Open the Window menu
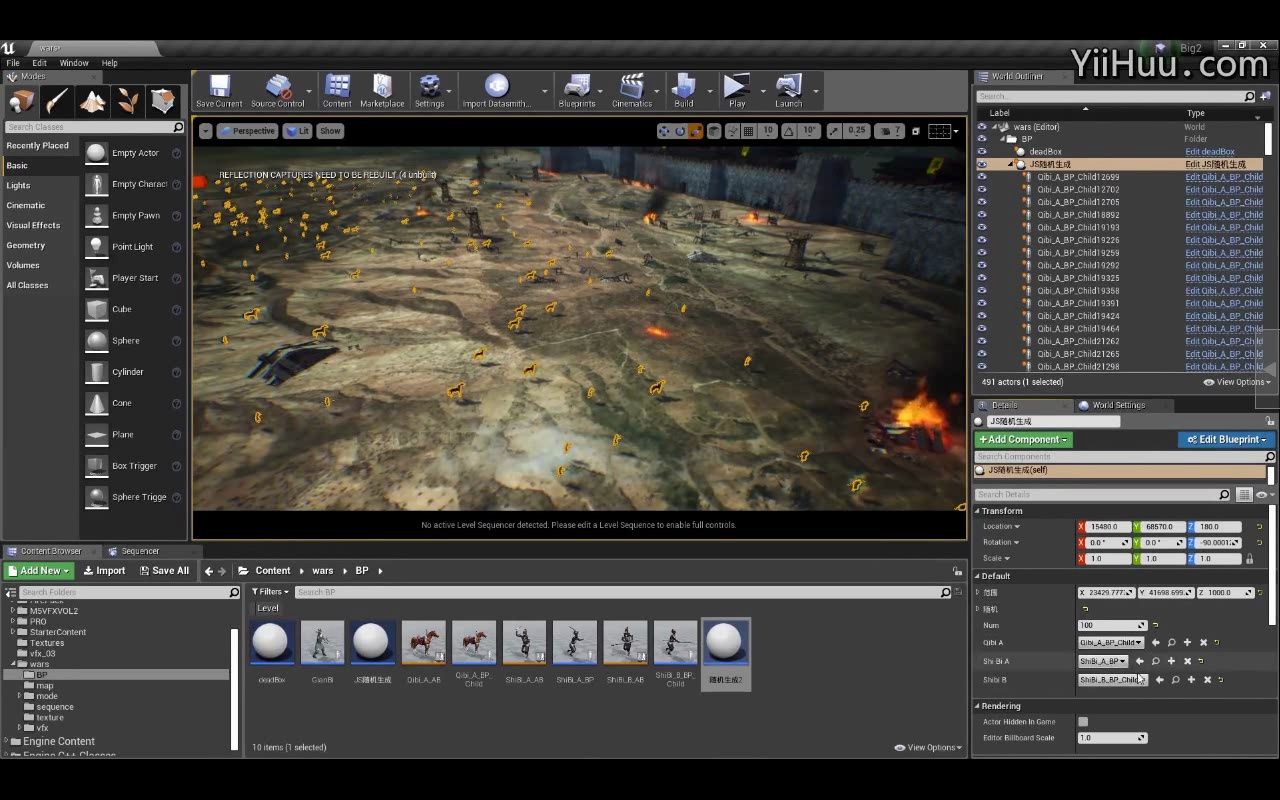 pyautogui.click(x=74, y=63)
